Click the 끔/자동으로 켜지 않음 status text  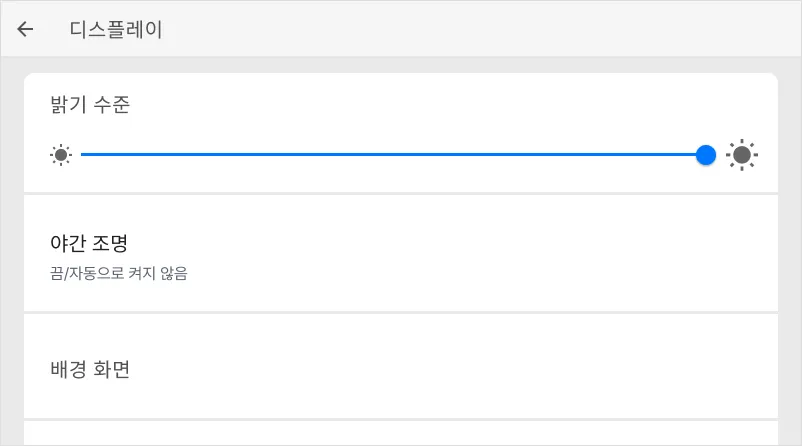(119, 273)
